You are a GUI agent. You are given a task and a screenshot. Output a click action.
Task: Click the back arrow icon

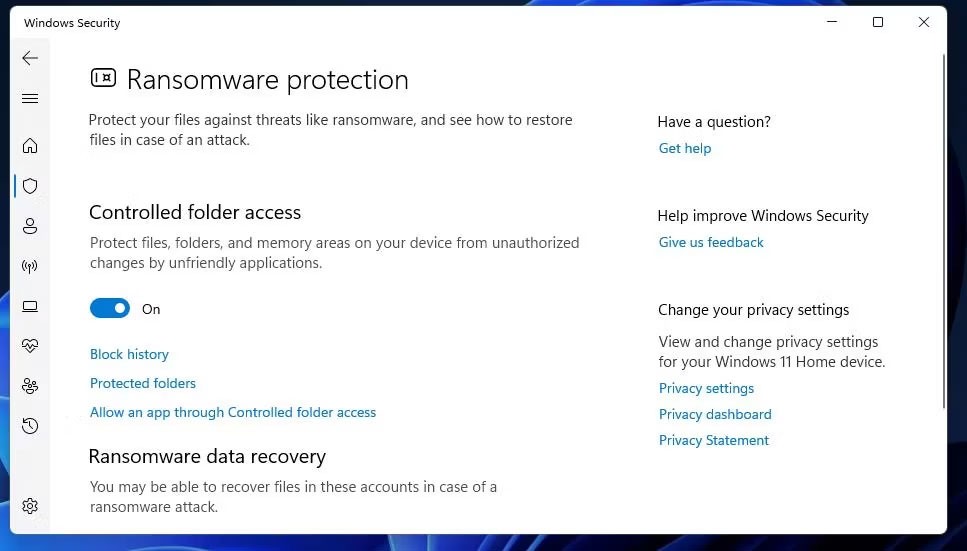coord(30,58)
